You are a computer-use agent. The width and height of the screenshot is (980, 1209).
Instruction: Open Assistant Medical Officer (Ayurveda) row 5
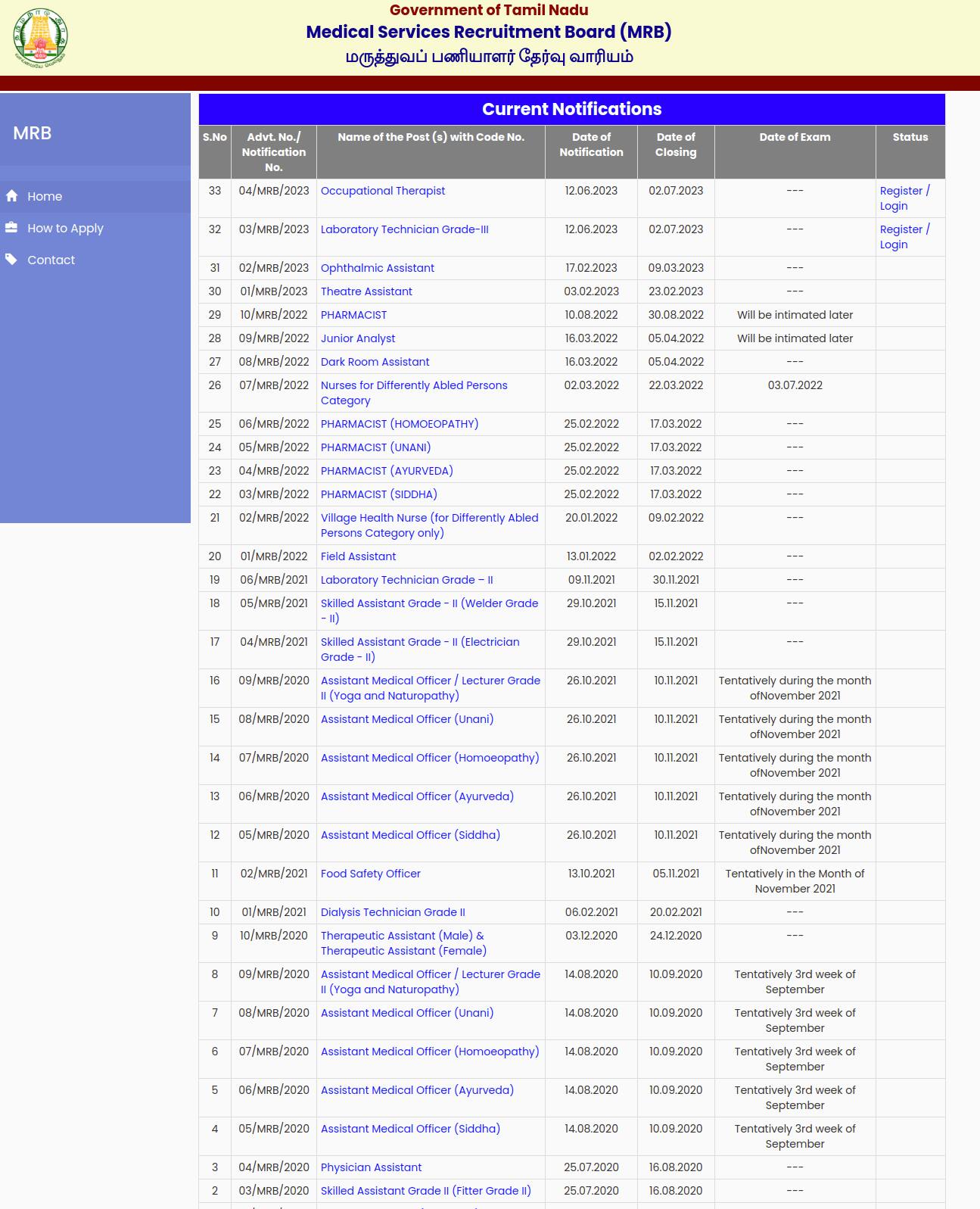pos(417,1090)
